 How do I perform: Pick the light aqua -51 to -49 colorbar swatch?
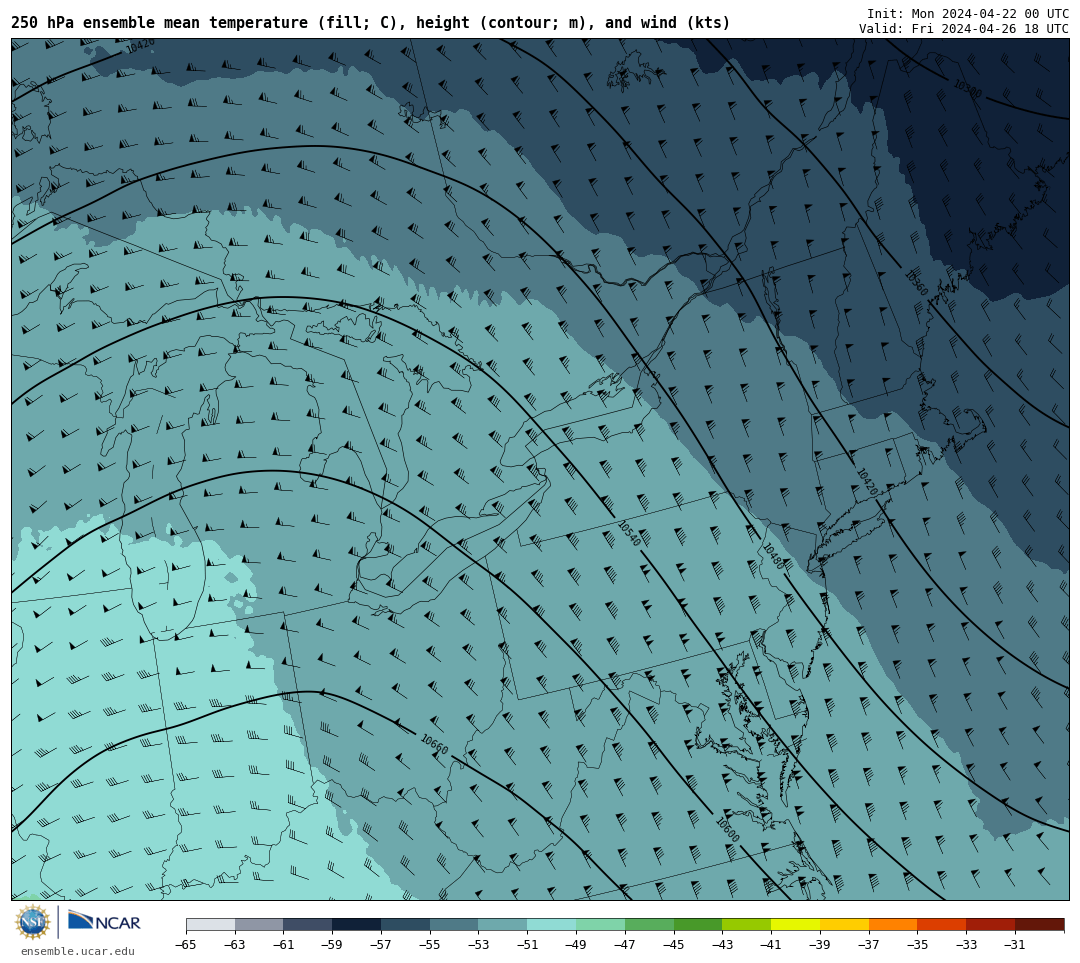(x=552, y=925)
